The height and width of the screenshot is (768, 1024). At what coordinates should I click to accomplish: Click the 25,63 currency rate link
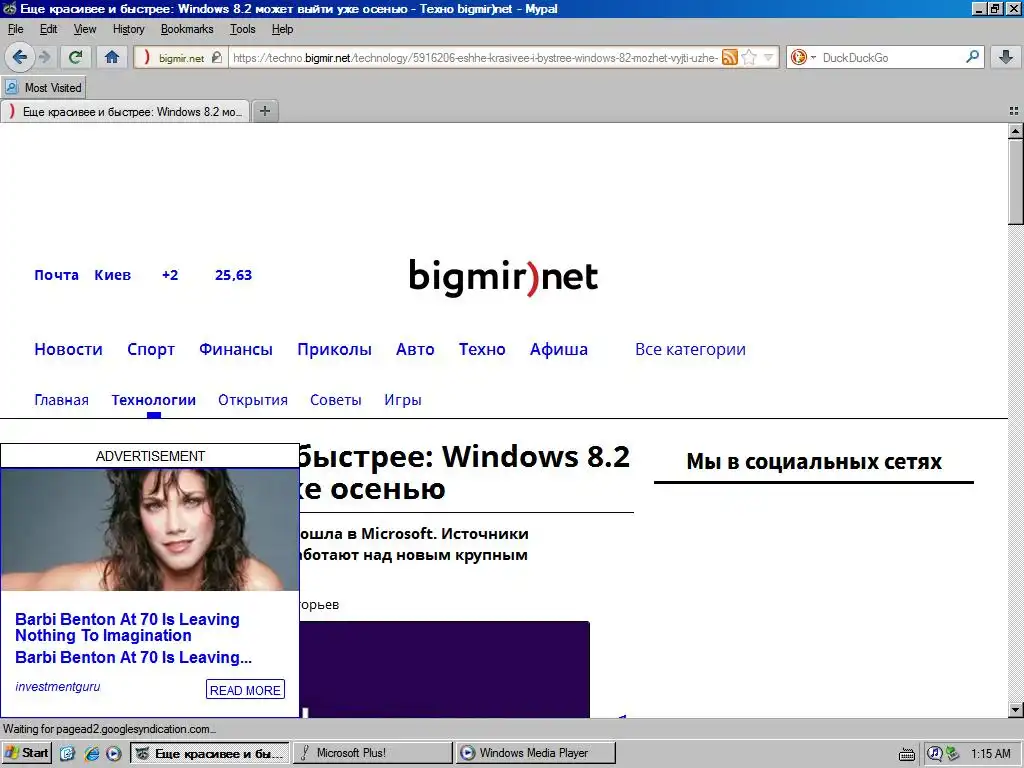[x=233, y=275]
